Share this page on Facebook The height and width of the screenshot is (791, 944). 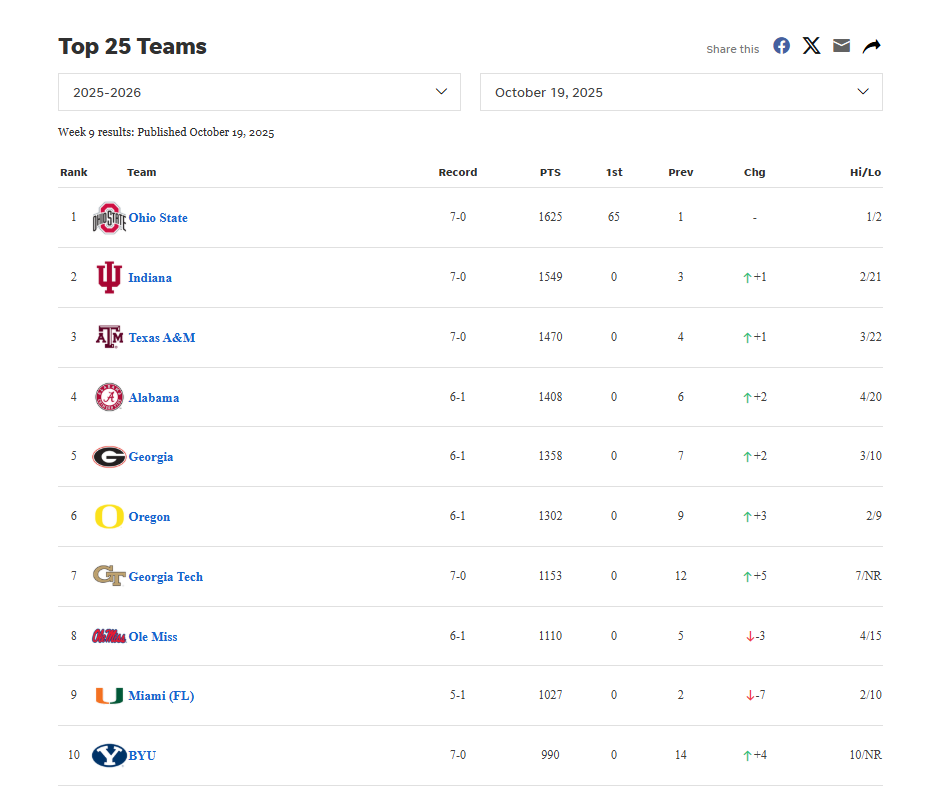[781, 46]
